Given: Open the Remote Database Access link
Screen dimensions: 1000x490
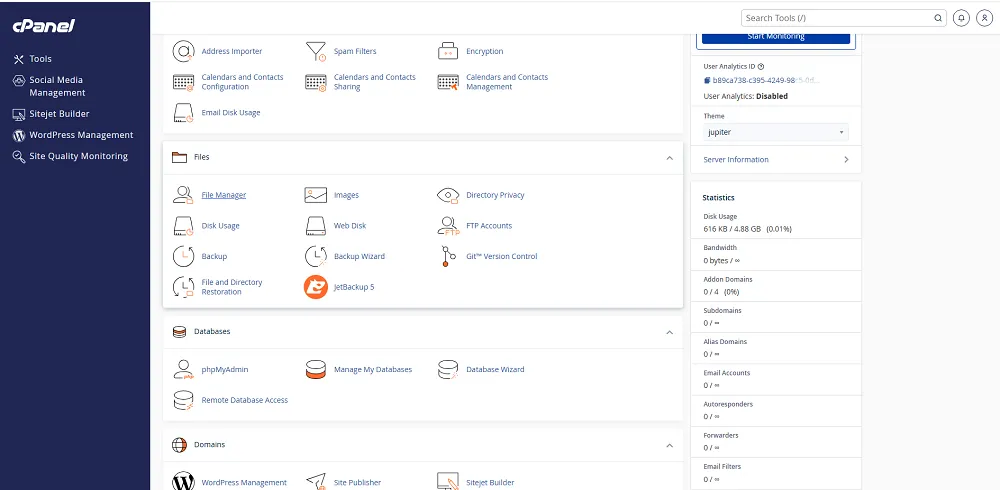Looking at the screenshot, I should pos(245,400).
